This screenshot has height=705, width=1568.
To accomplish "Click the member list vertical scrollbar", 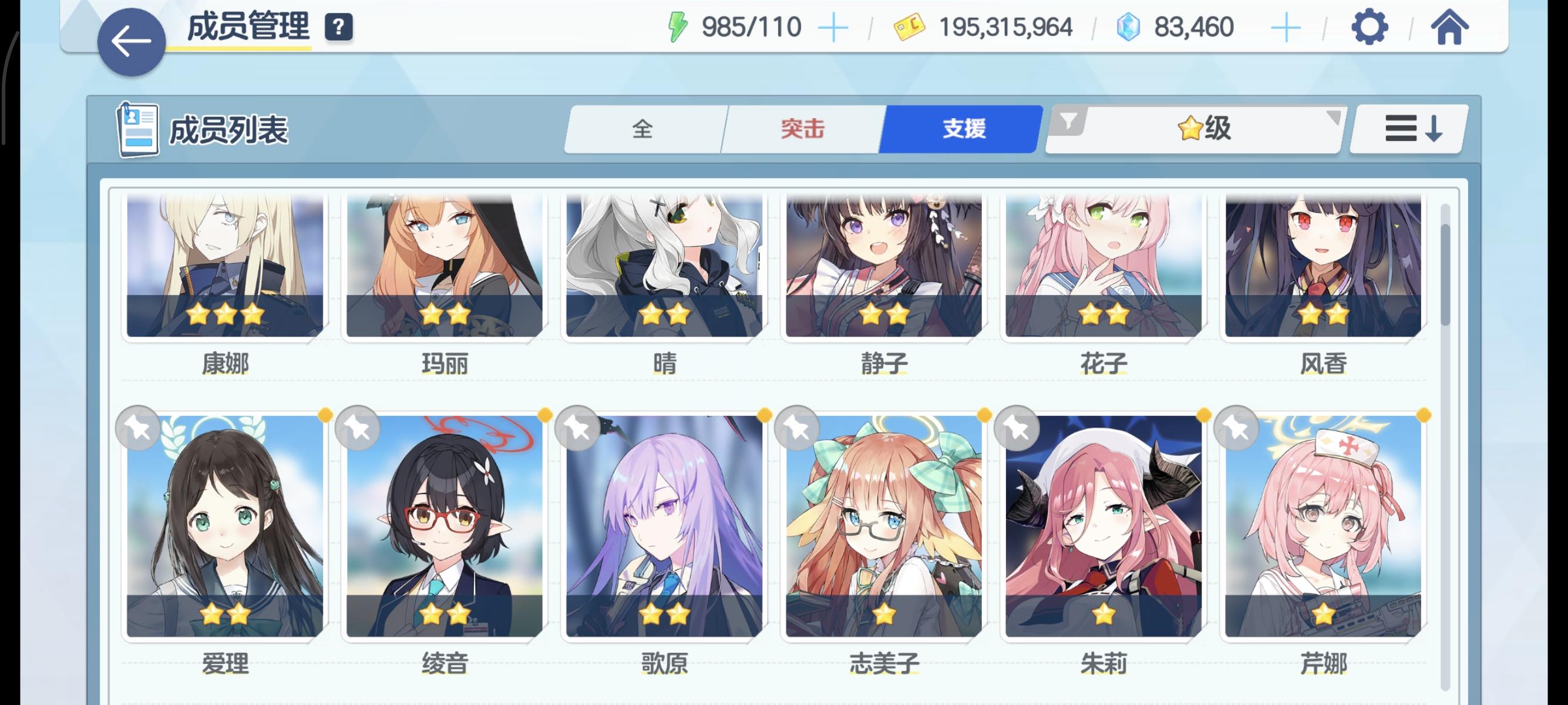I will tap(1445, 448).
